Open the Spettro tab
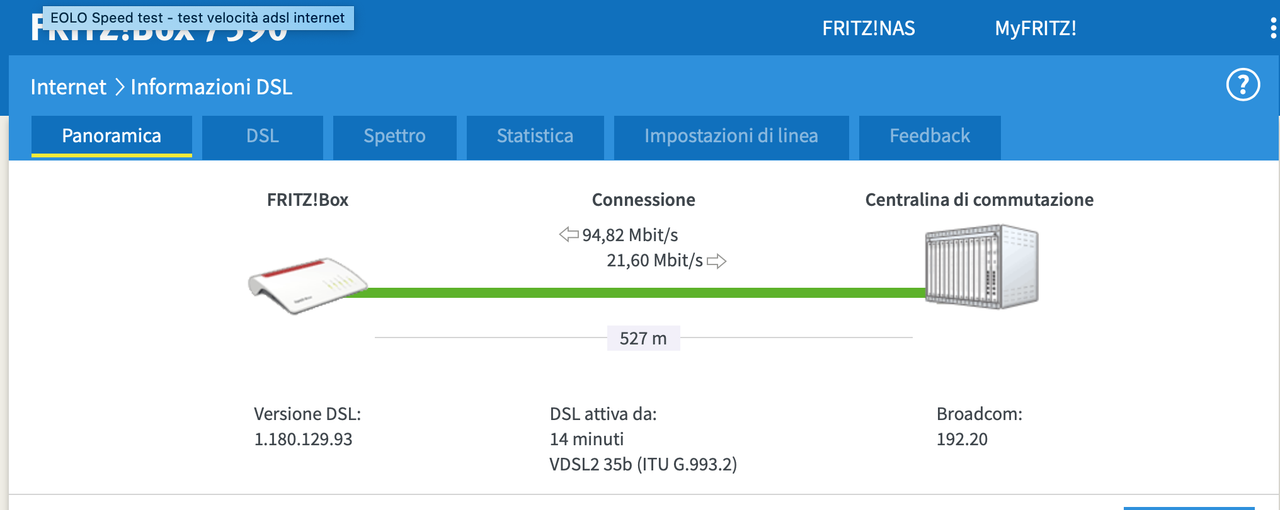This screenshot has width=1280, height=510. (394, 137)
